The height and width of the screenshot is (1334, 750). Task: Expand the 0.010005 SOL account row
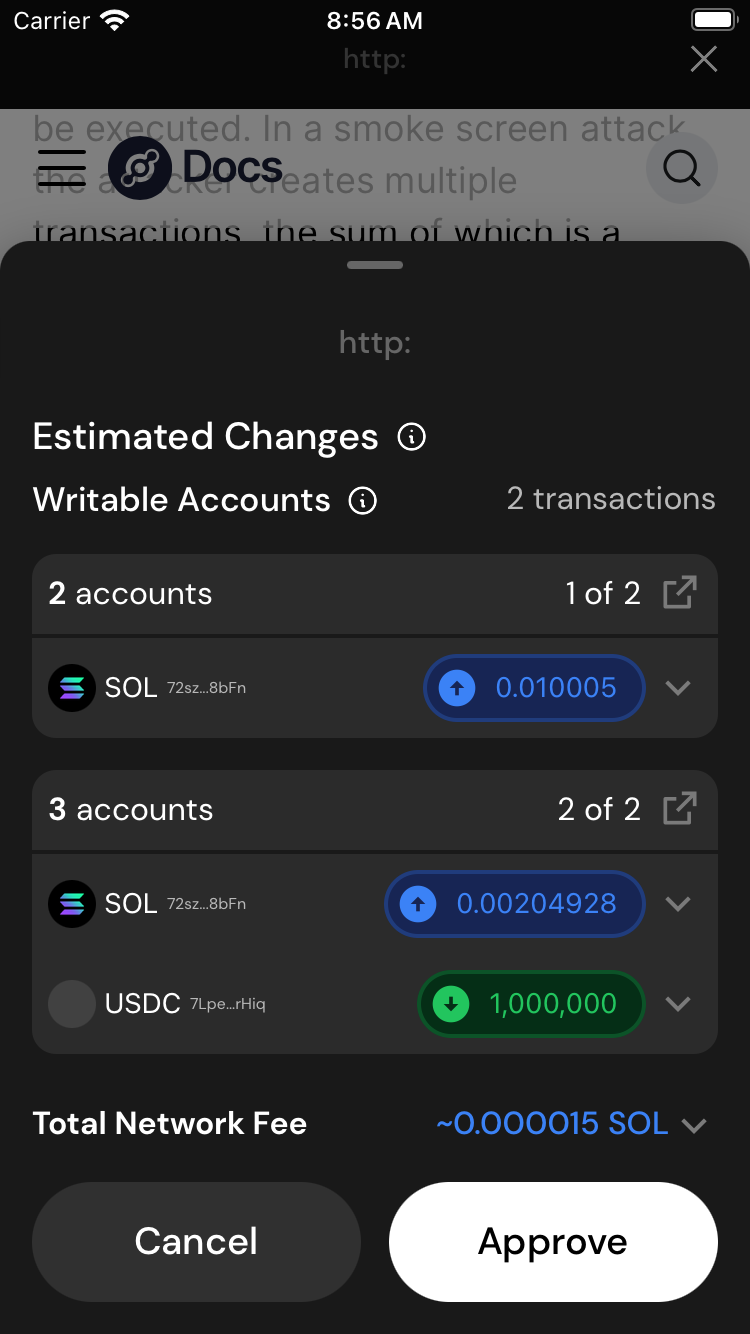coord(678,688)
